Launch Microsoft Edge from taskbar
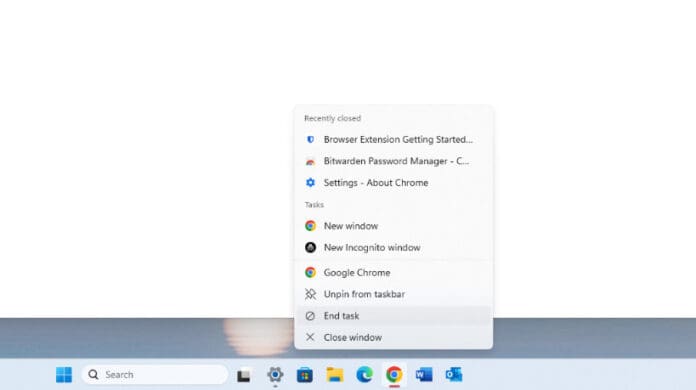The height and width of the screenshot is (390, 696). pyautogui.click(x=364, y=374)
